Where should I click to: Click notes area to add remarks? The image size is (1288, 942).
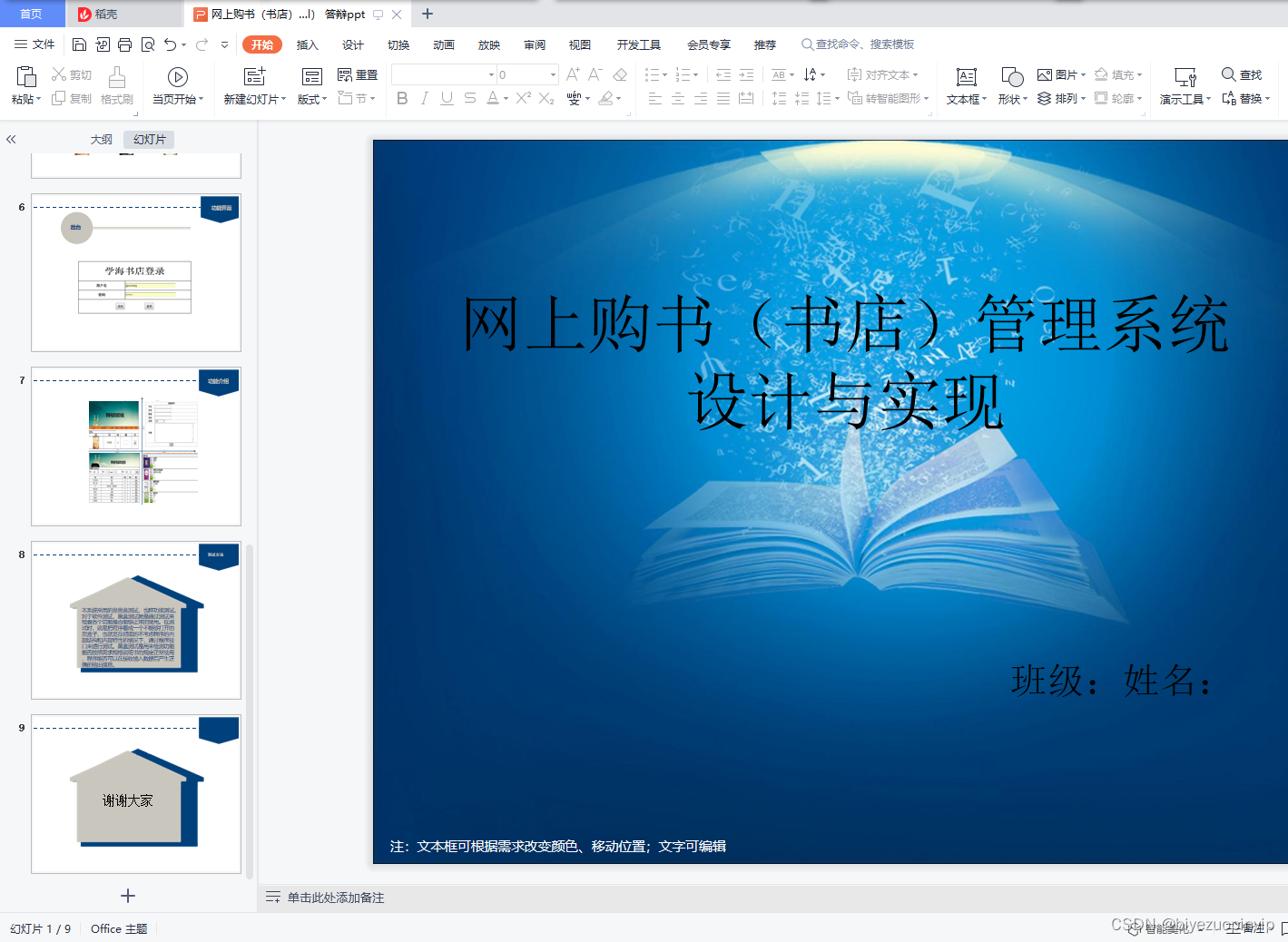(x=336, y=898)
